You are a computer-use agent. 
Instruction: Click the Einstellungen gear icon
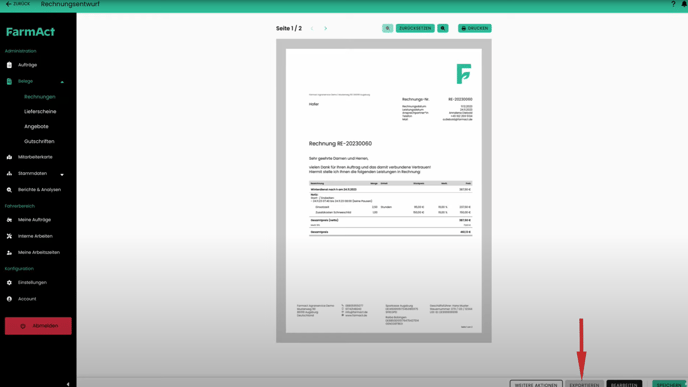tap(9, 283)
